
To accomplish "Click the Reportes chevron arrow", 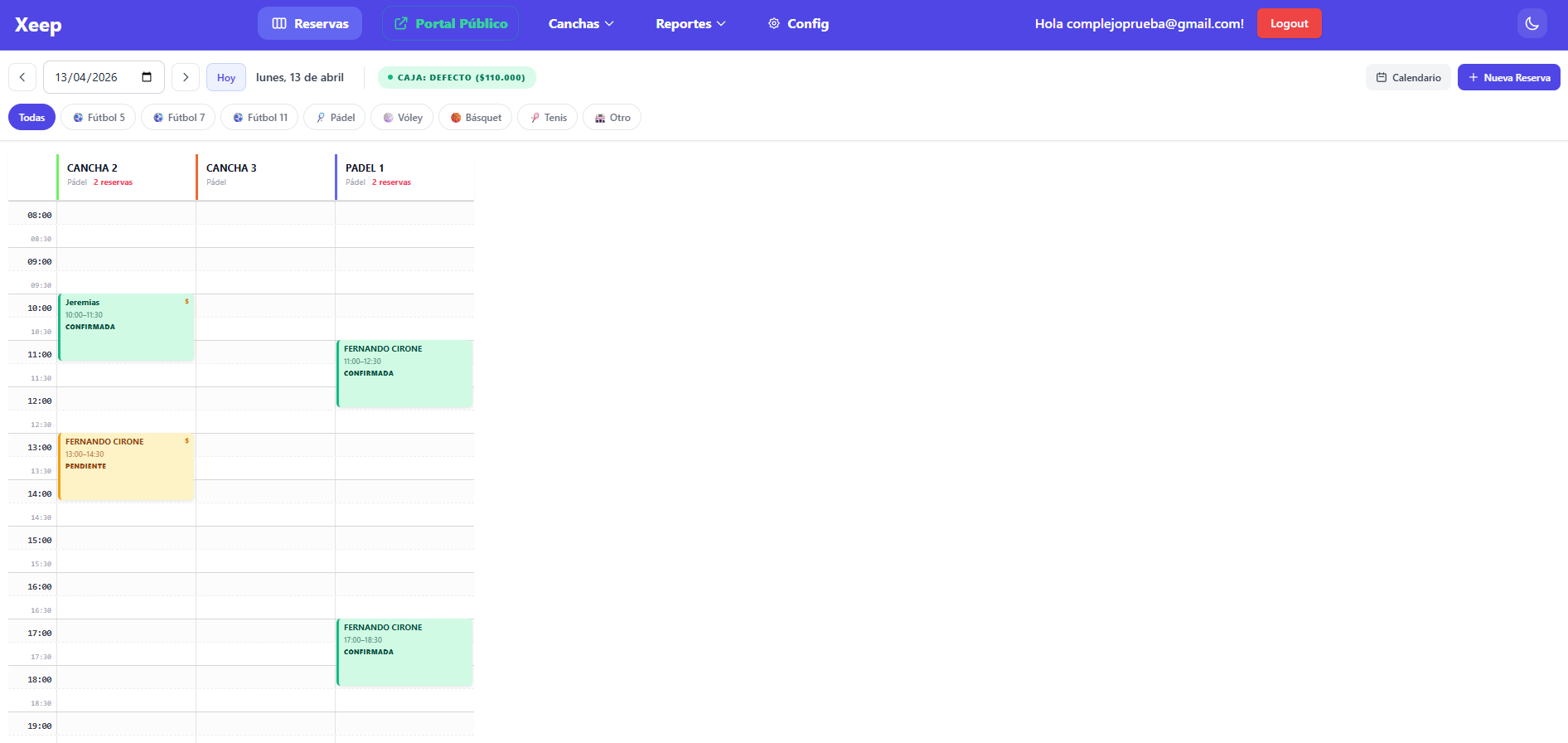I will [x=721, y=24].
